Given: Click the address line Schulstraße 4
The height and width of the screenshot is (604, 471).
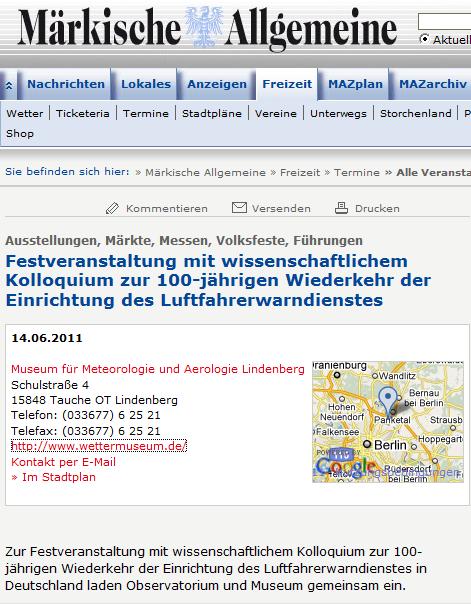Looking at the screenshot, I should [50, 385].
